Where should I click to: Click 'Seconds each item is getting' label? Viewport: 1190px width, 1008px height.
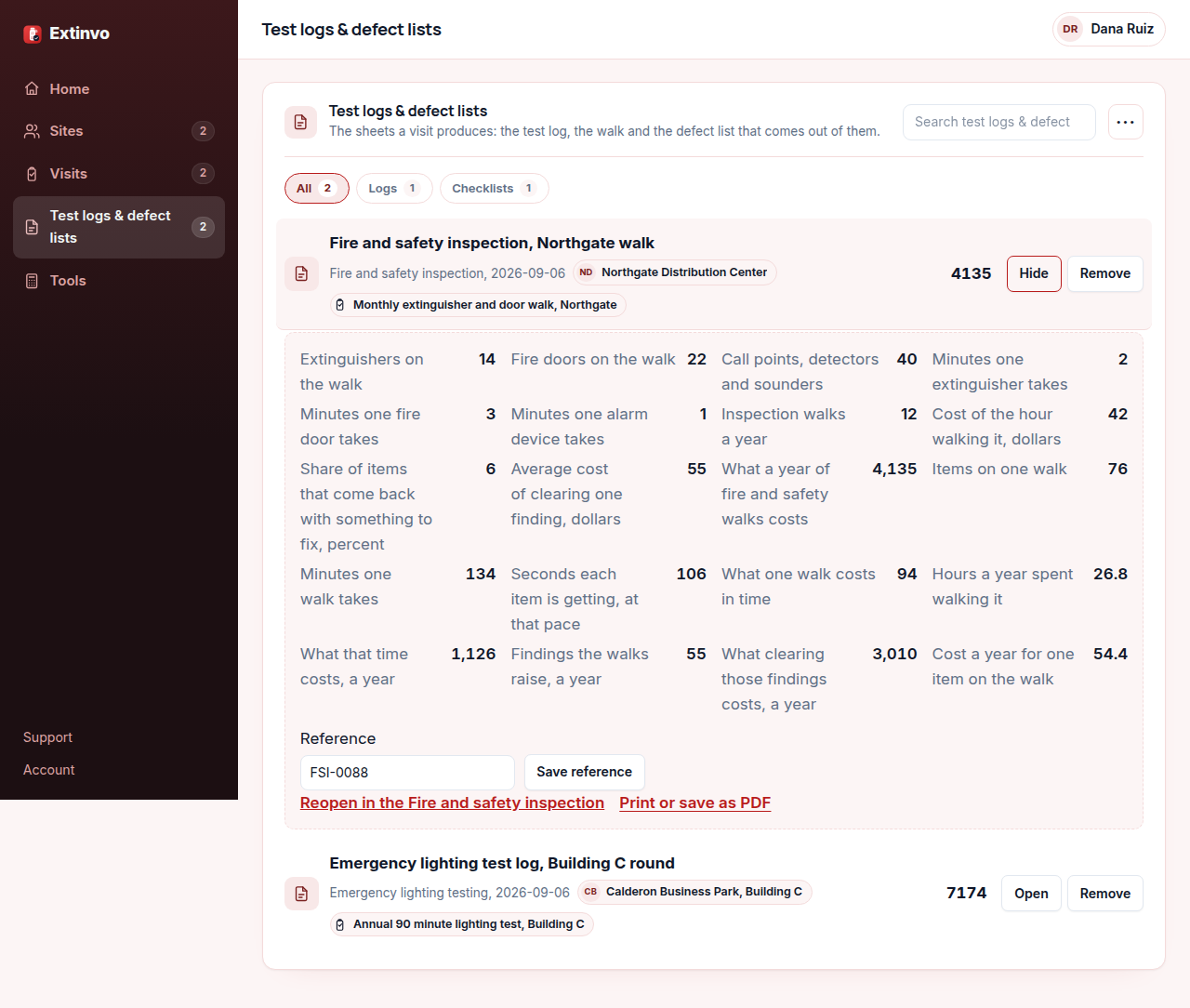click(x=575, y=600)
